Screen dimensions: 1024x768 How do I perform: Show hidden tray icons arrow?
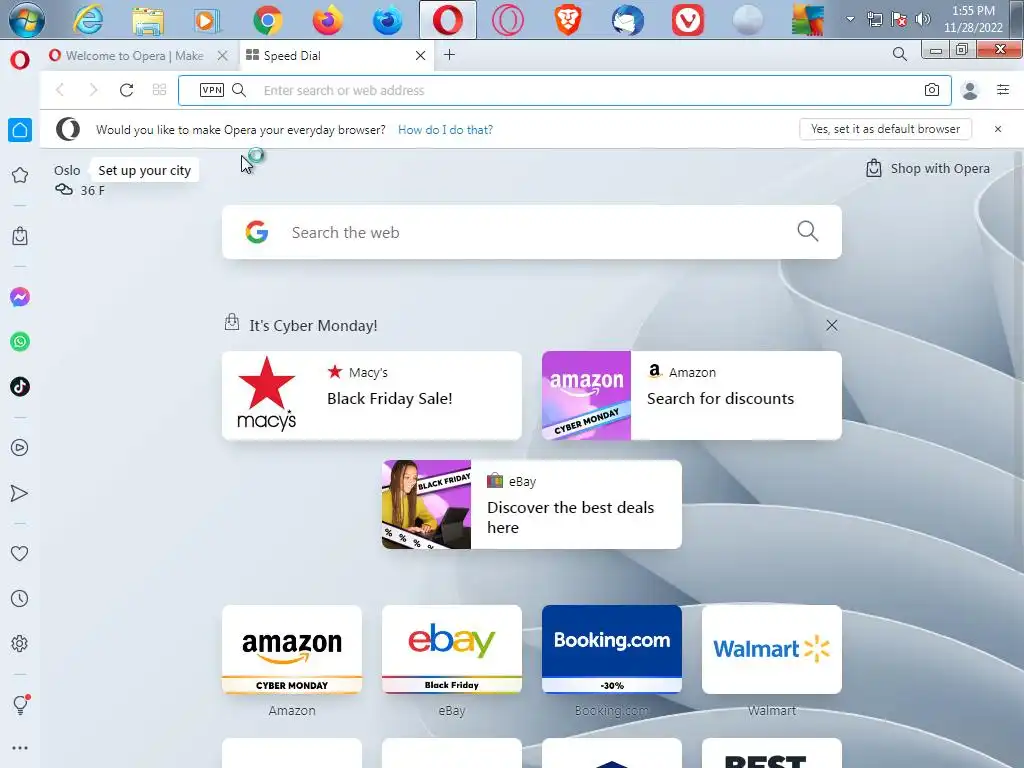pyautogui.click(x=850, y=19)
